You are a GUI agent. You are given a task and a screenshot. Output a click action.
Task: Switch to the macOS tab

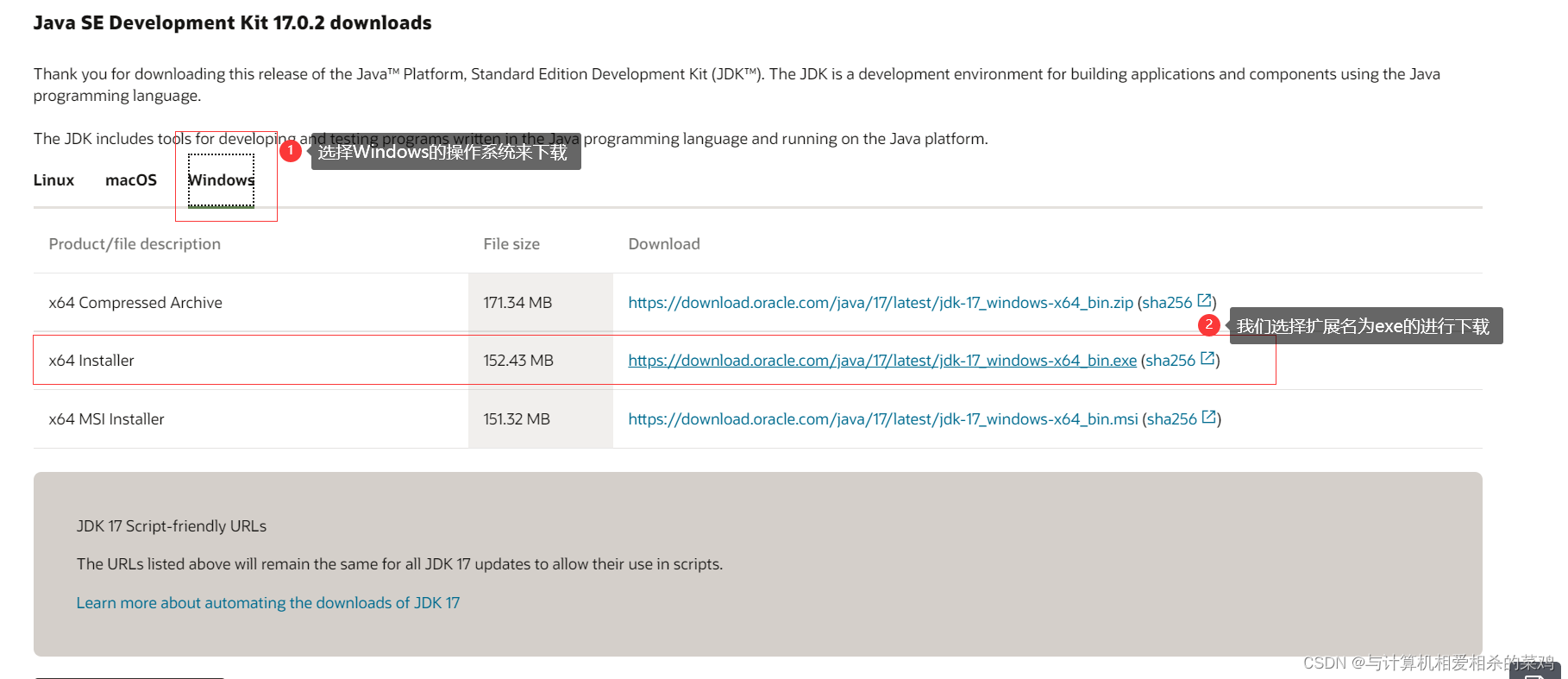tap(131, 180)
